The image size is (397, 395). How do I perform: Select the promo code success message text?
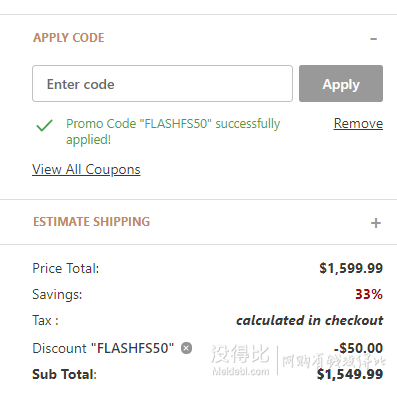173,132
